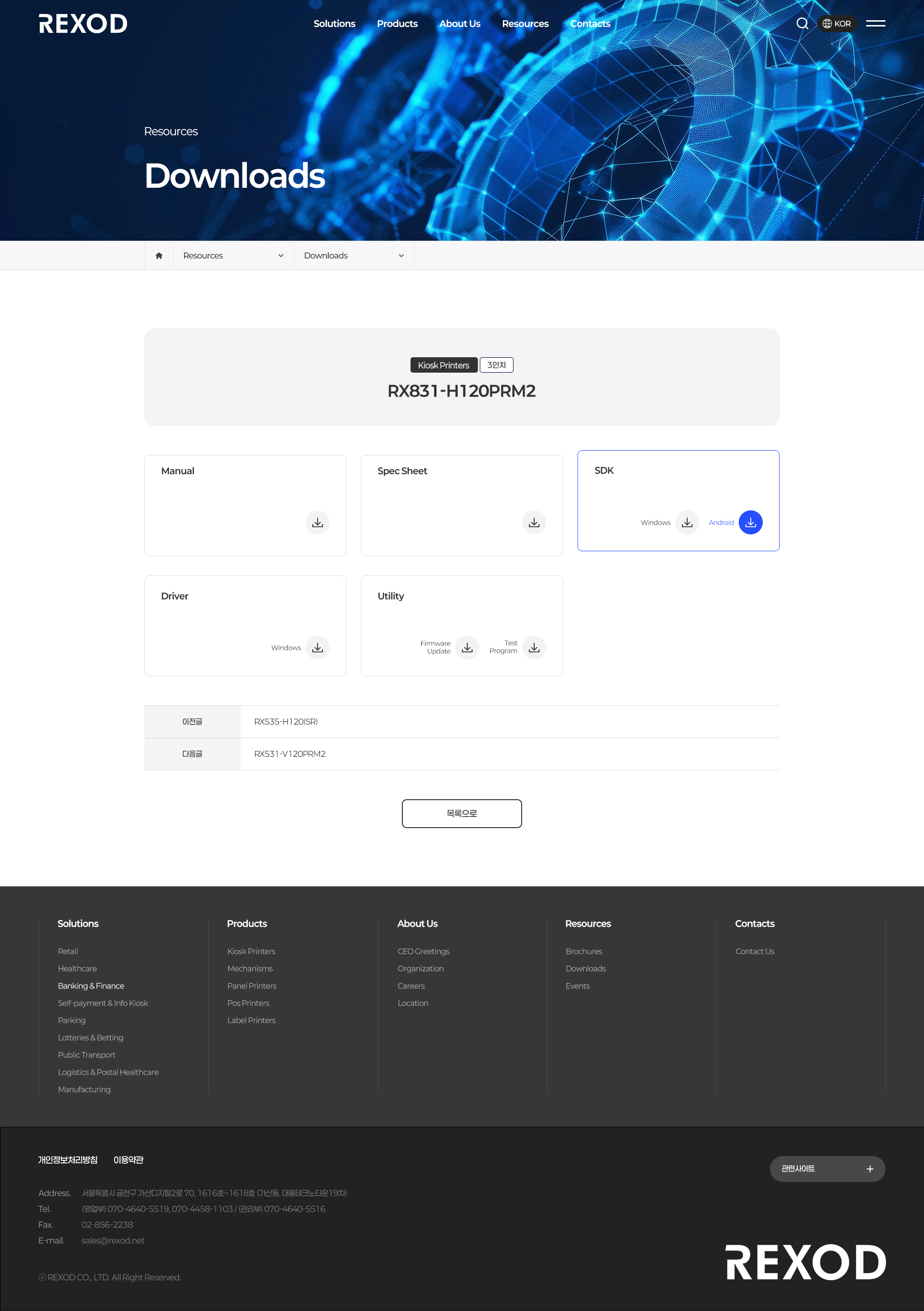This screenshot has height=1311, width=924.
Task: Open CEO Greetings footer link
Action: [x=423, y=951]
